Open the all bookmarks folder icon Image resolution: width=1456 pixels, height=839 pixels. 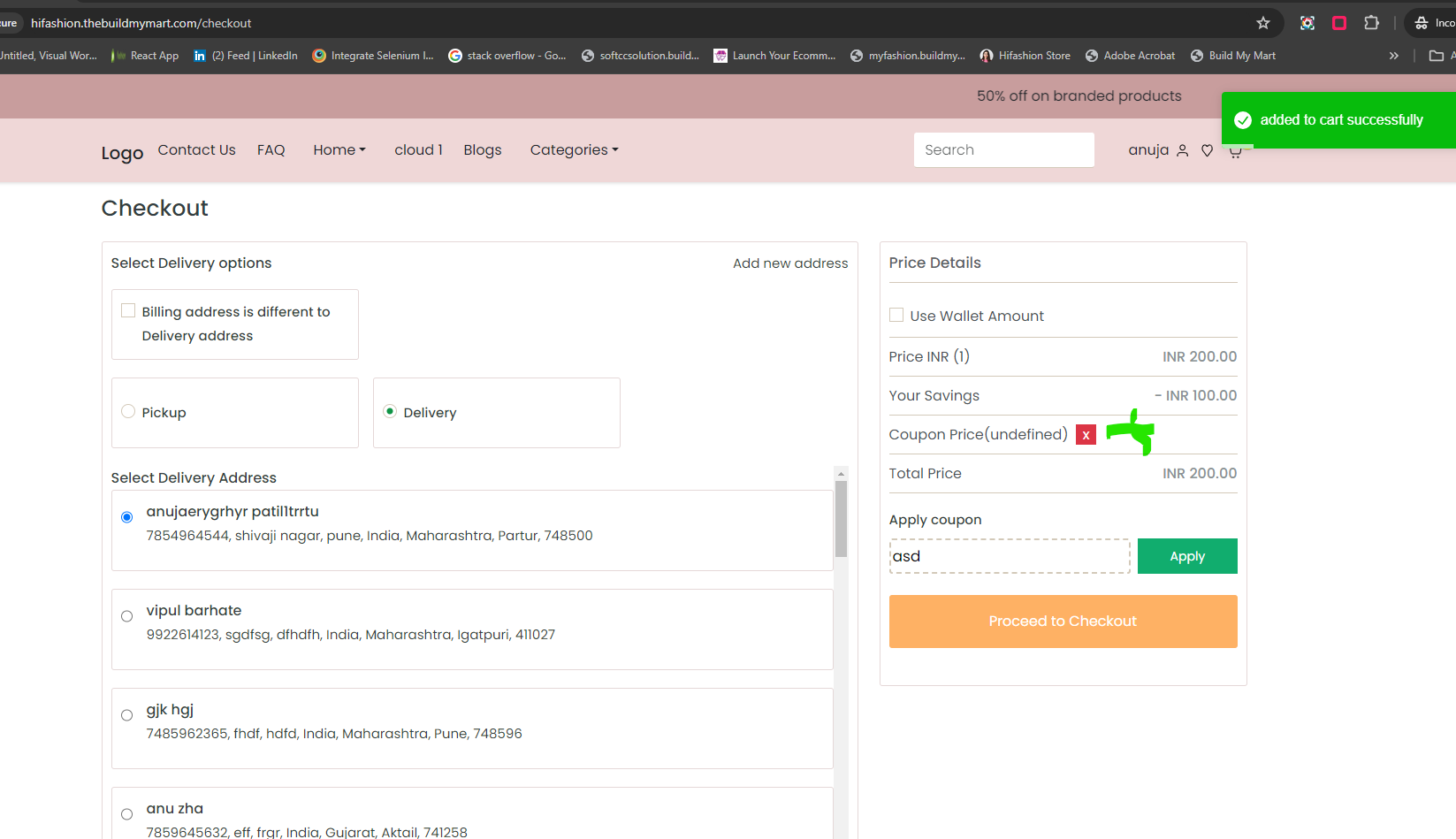[1437, 56]
